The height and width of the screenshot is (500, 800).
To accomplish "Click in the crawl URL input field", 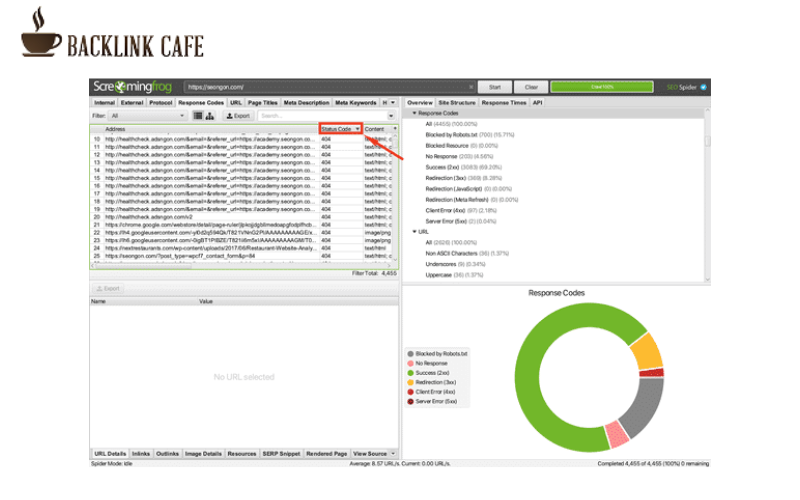I will [x=327, y=87].
